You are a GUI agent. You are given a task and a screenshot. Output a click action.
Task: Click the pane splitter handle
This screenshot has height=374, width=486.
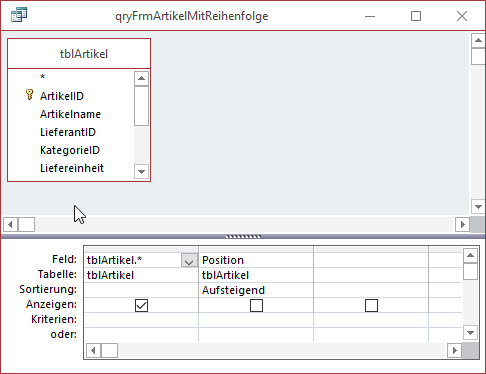click(243, 236)
